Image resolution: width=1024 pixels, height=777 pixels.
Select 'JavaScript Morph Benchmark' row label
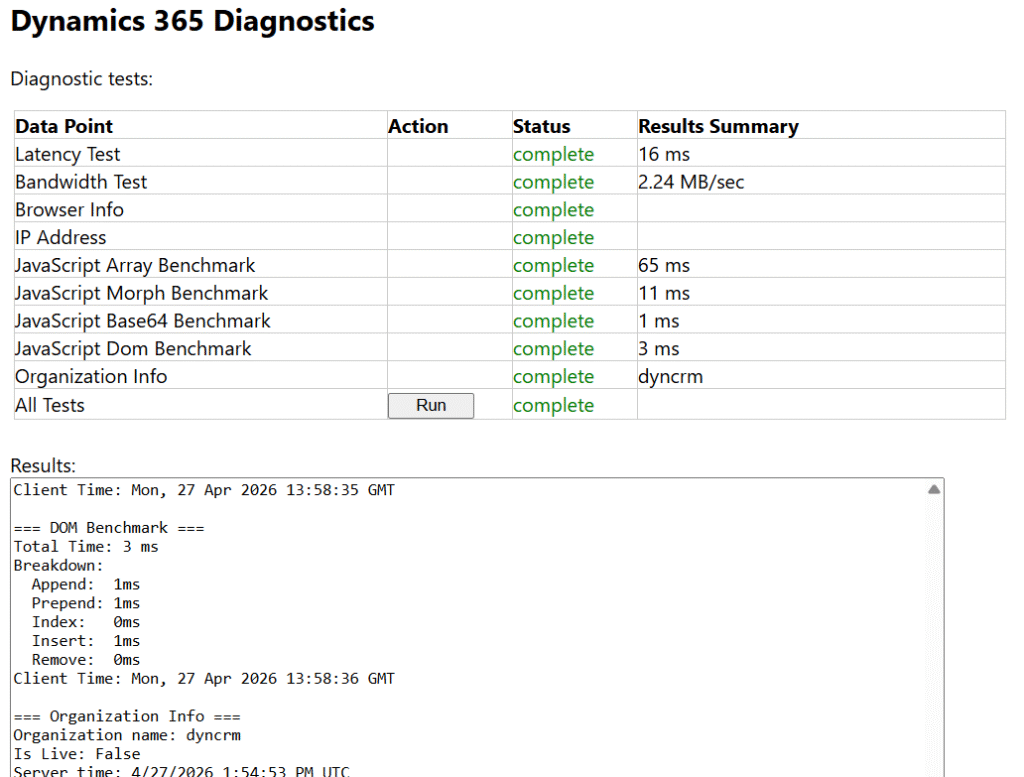point(142,293)
